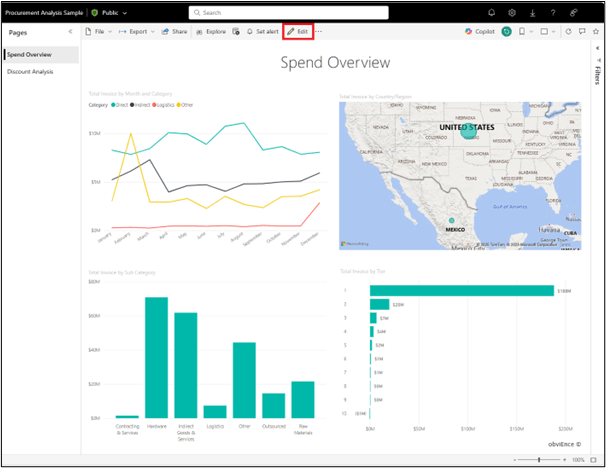Click the green circular icon beside Copilot
Screen dimensions: 606x468
506,32
